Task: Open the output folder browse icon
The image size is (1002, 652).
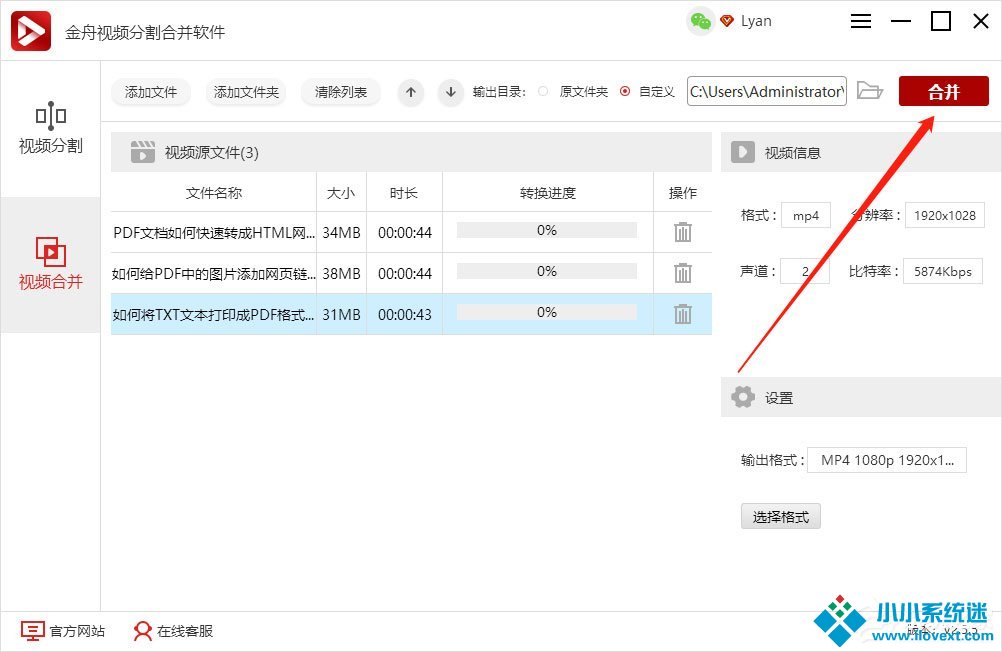Action: click(870, 91)
